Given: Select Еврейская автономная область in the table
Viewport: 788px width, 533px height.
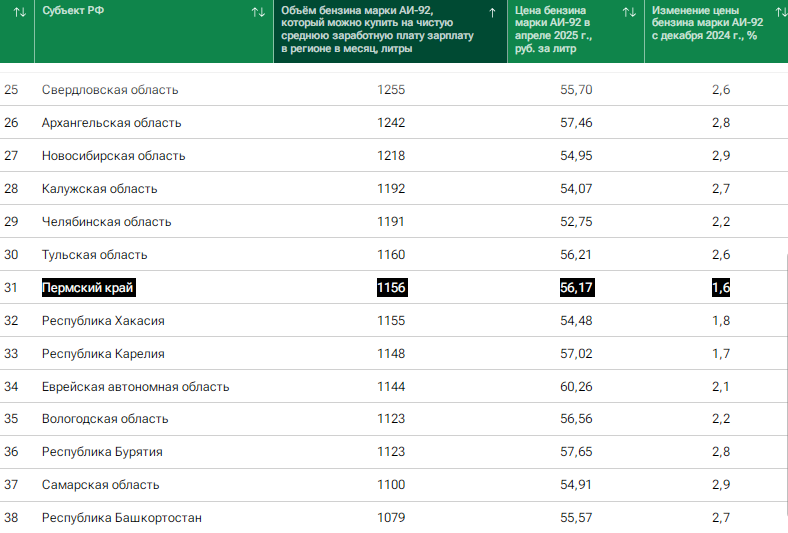Looking at the screenshot, I should (x=135, y=387).
